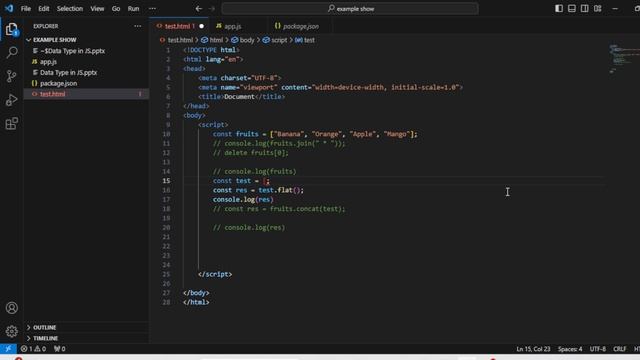Image resolution: width=640 pixels, height=360 pixels.
Task: Open Data Type in JS.pptx file
Action: (68, 73)
